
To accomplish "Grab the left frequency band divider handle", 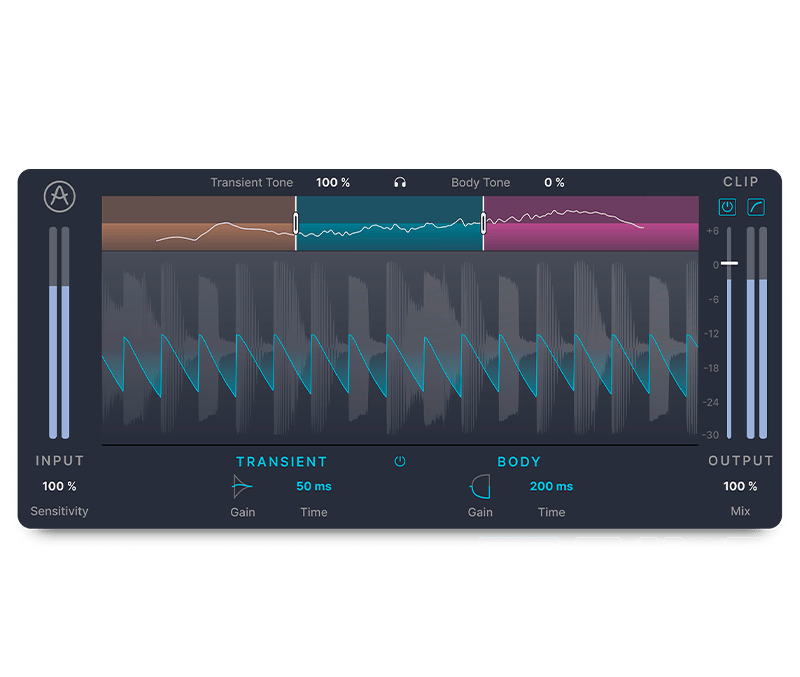I will tap(295, 223).
